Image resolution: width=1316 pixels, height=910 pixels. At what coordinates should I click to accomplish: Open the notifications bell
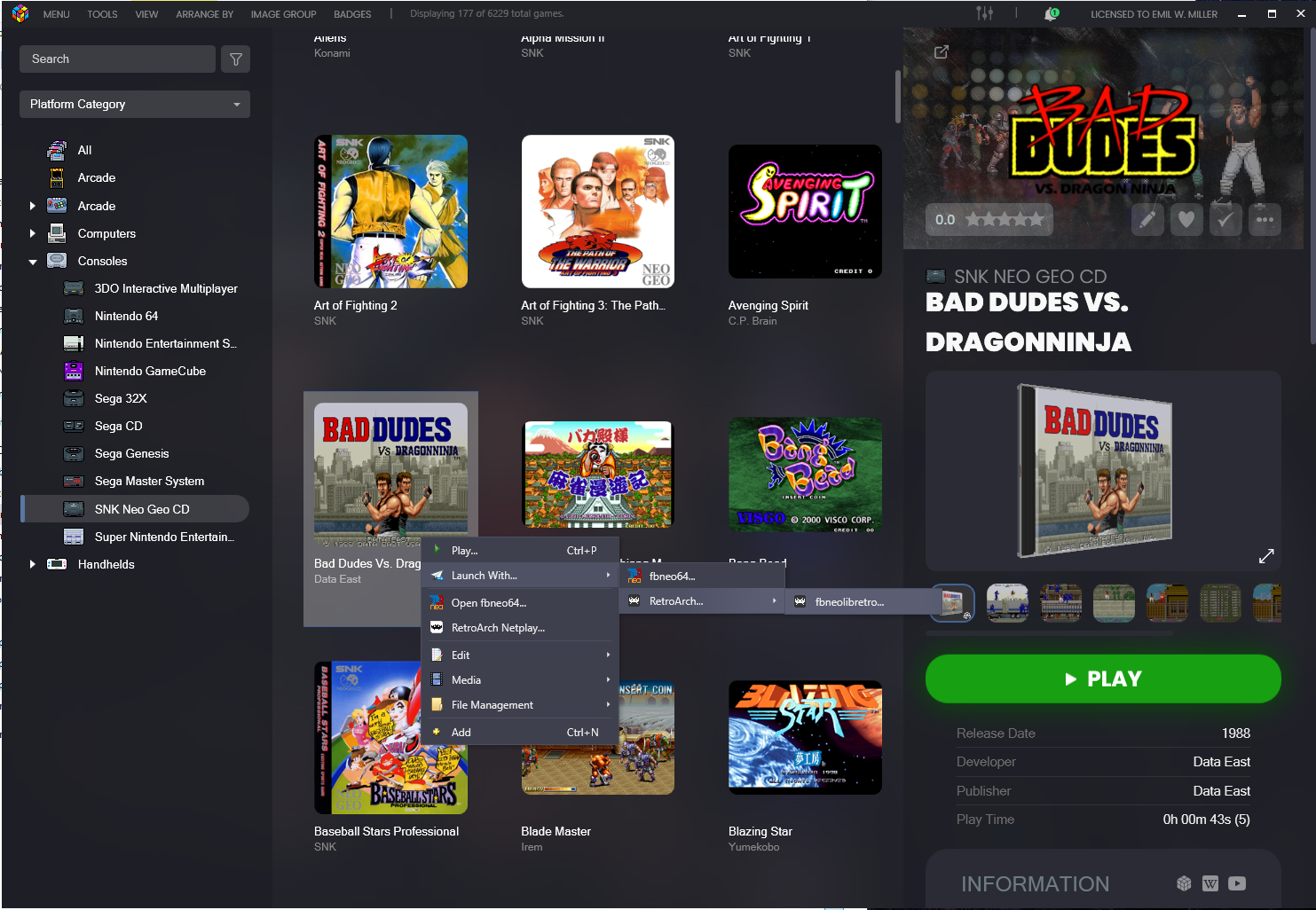click(x=1052, y=13)
